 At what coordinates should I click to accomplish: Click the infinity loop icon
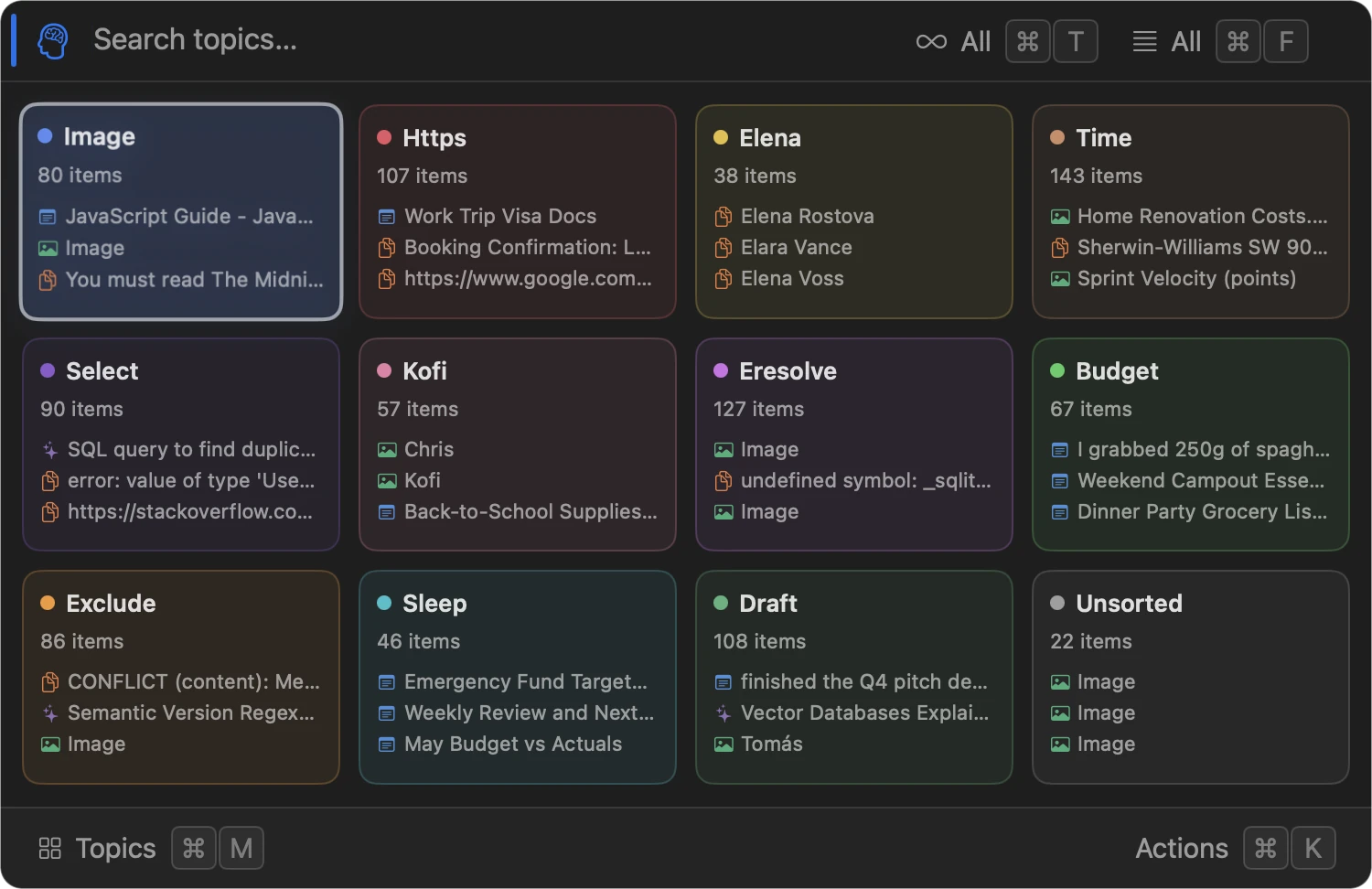click(x=931, y=42)
